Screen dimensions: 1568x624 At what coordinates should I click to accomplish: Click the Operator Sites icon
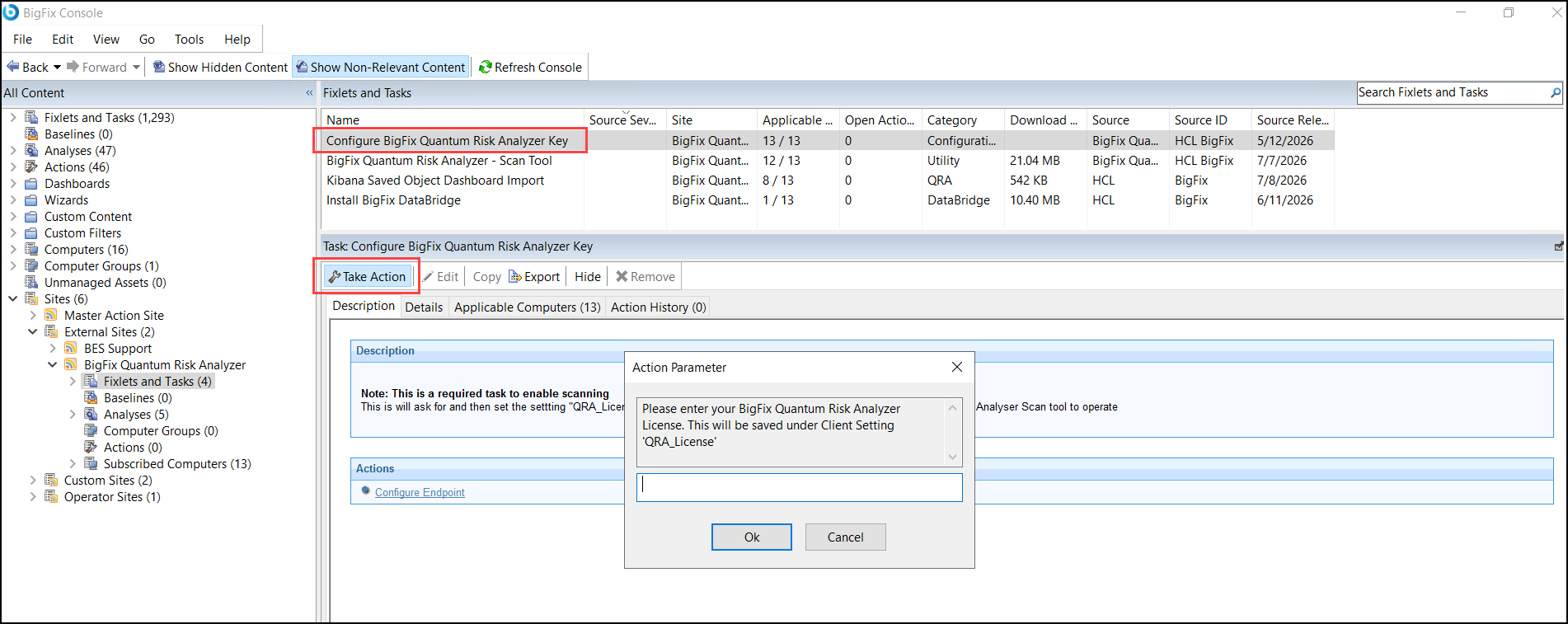point(51,496)
